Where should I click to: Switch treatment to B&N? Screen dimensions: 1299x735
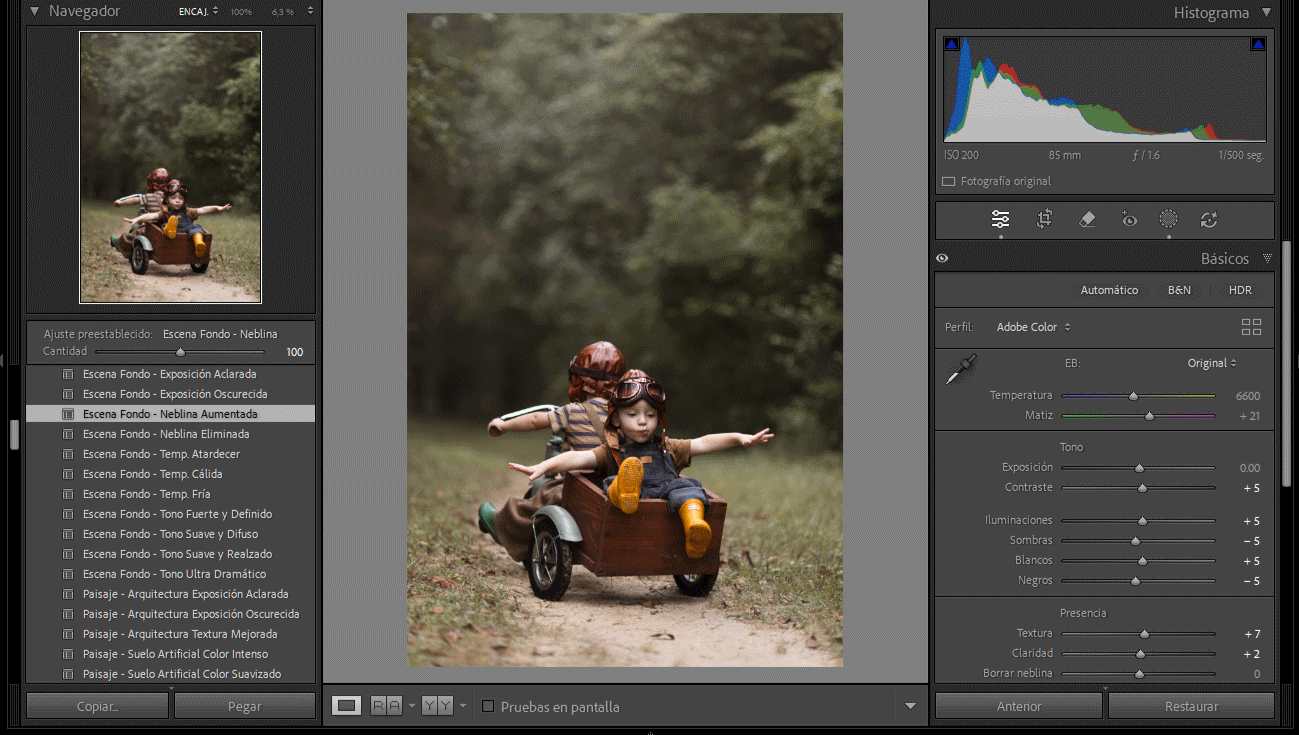tap(1179, 290)
